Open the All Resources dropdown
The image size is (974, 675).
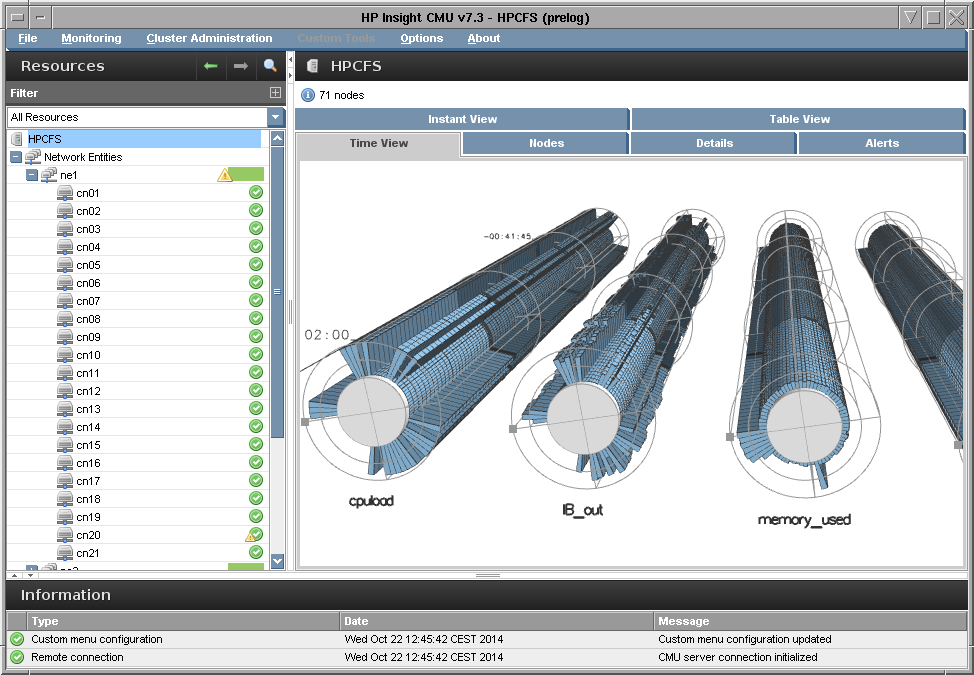276,117
